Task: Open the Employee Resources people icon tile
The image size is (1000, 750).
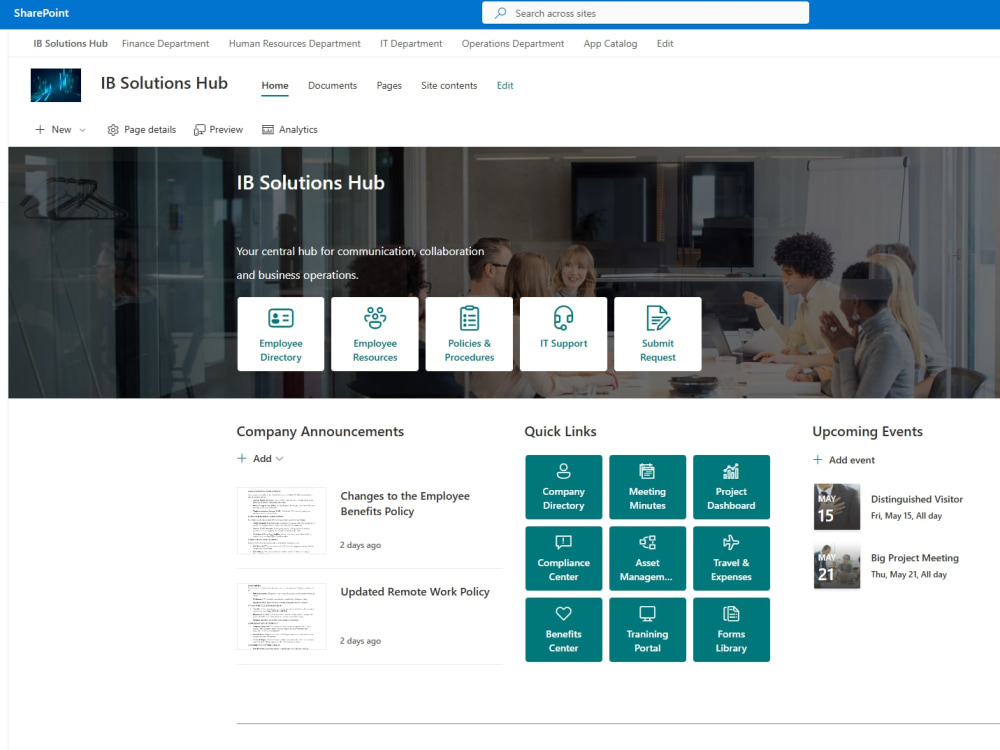Action: [x=375, y=317]
